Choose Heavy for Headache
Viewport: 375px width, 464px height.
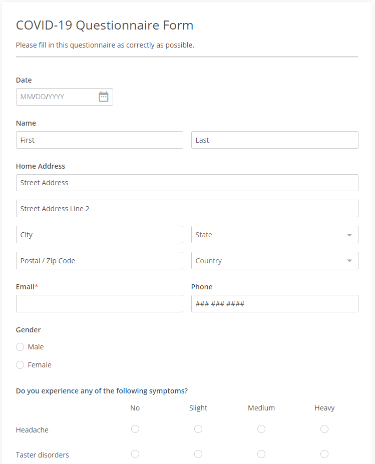[x=324, y=429]
